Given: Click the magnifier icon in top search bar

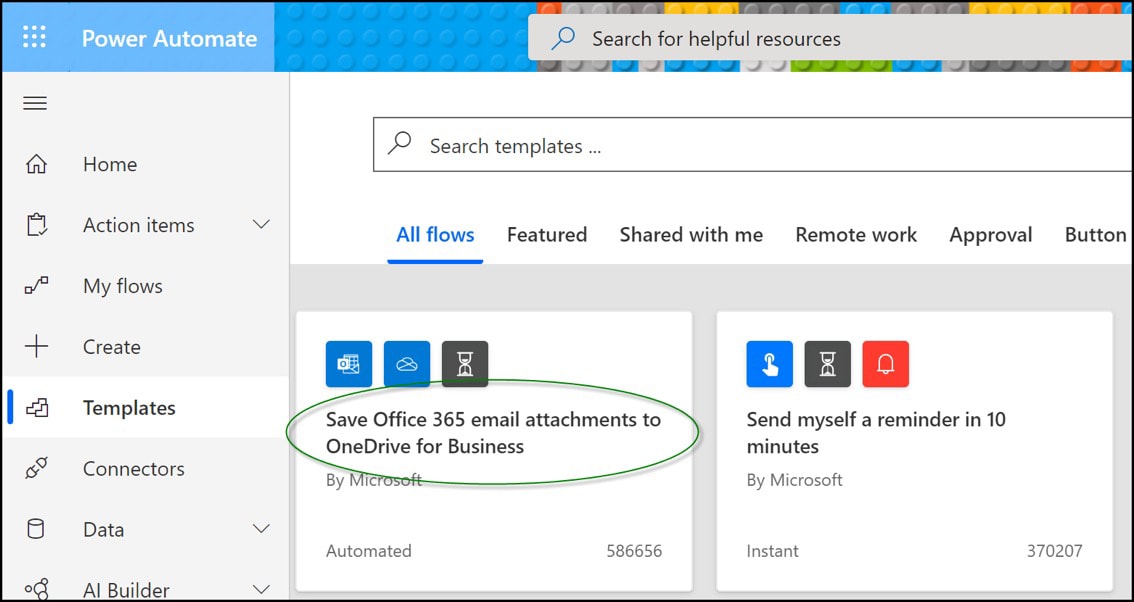Looking at the screenshot, I should point(563,38).
